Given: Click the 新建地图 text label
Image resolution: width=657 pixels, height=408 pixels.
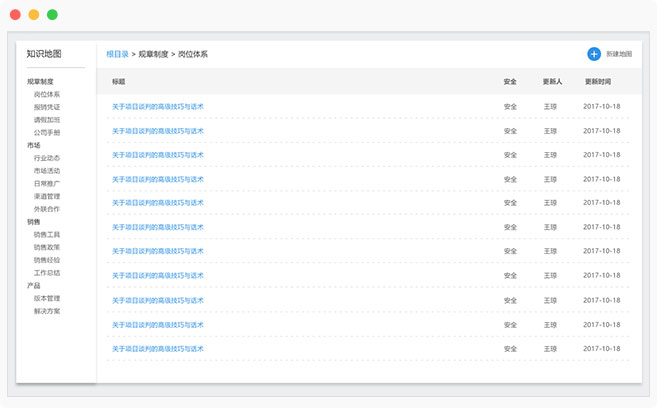Looking at the screenshot, I should click(x=619, y=55).
